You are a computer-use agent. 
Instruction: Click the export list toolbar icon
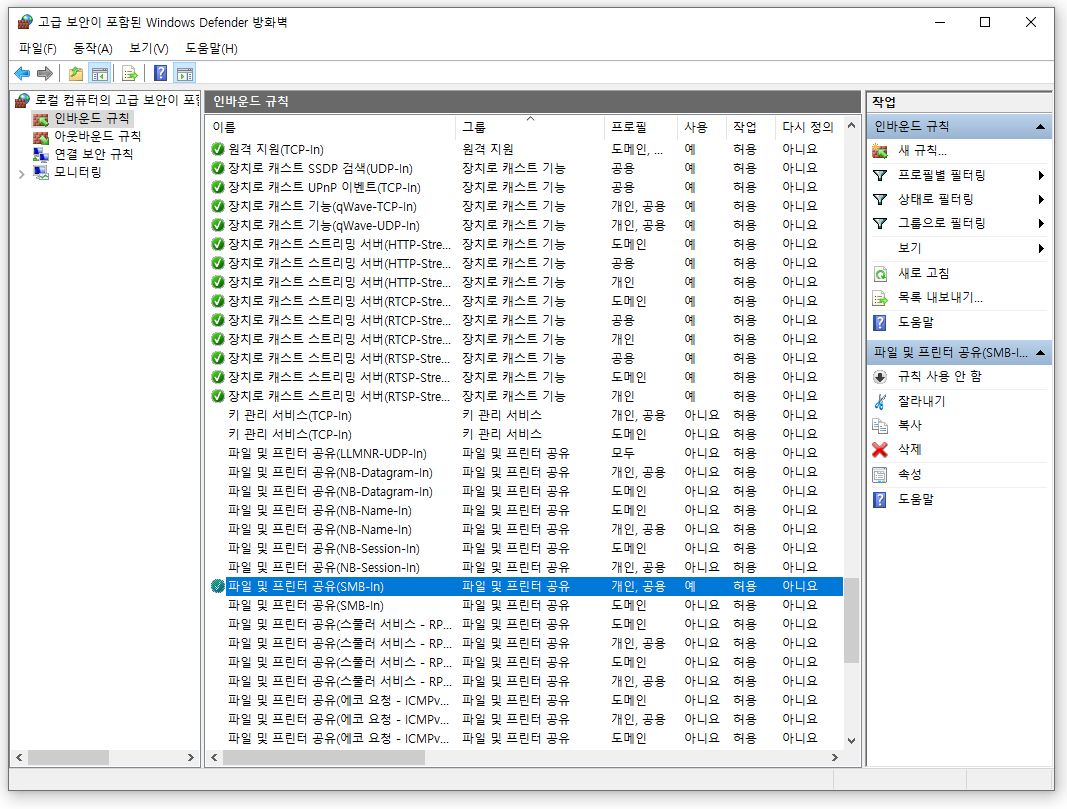point(129,73)
